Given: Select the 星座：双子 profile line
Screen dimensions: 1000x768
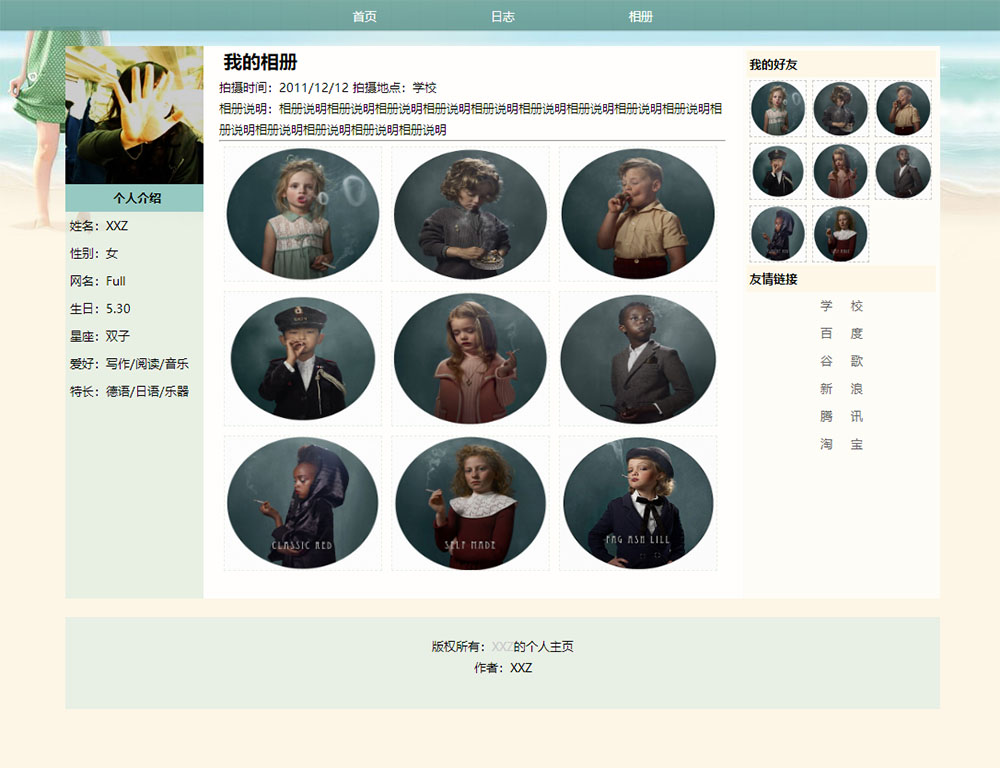Looking at the screenshot, I should (x=99, y=336).
